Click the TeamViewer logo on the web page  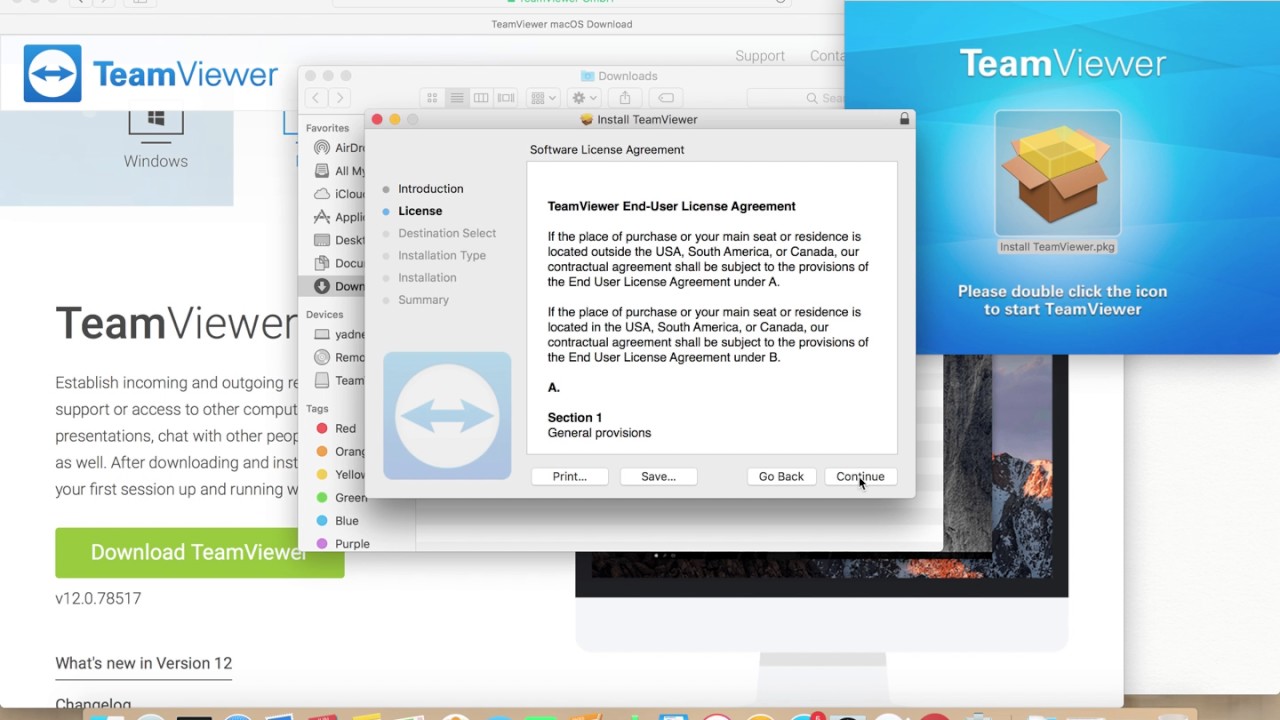(x=150, y=73)
